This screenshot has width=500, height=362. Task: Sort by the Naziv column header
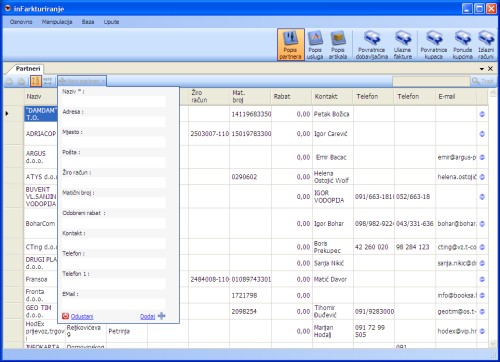tap(40, 96)
